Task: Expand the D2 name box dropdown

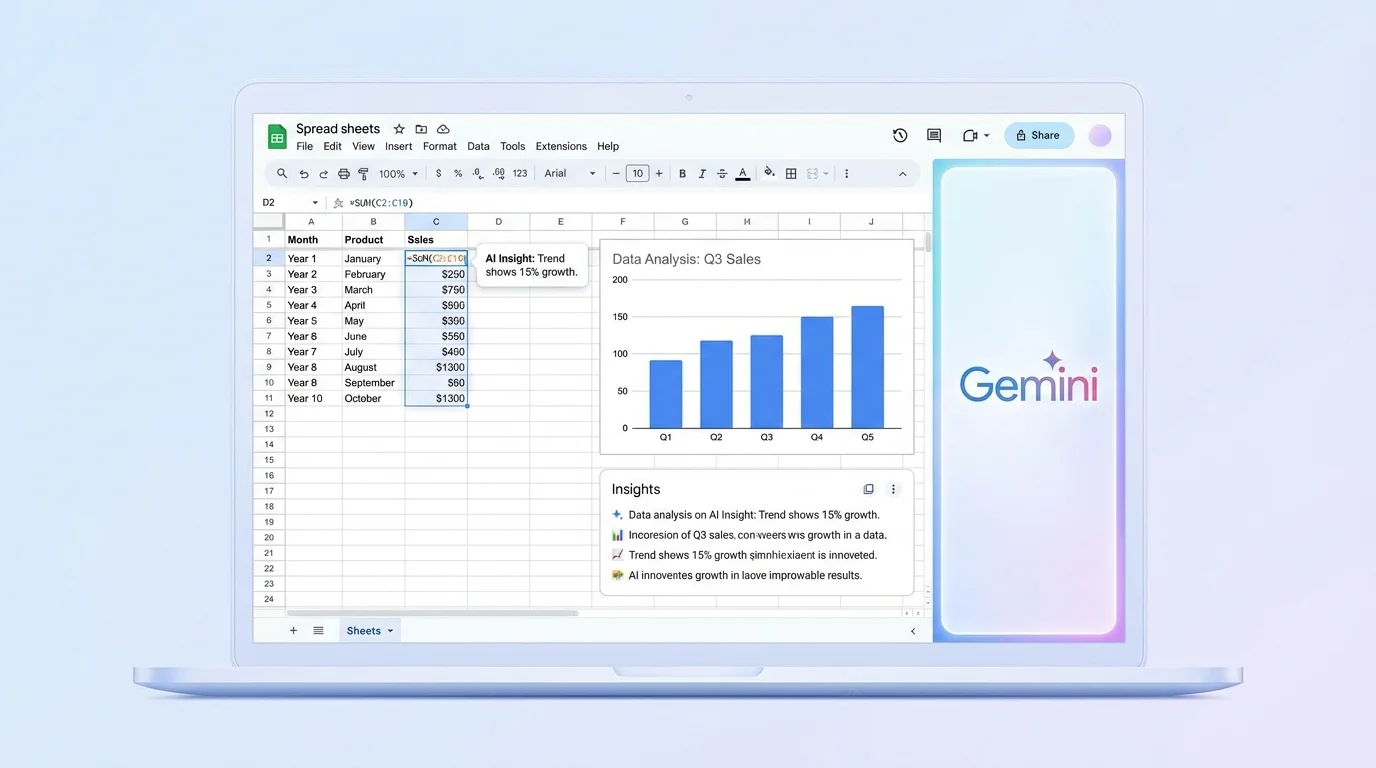Action: [x=315, y=203]
